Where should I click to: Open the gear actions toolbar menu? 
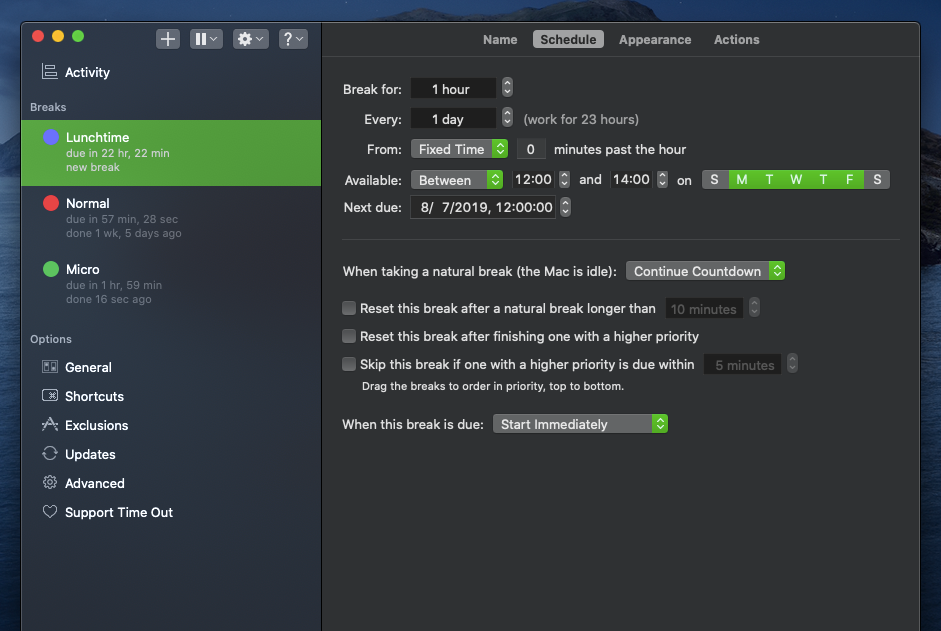point(250,39)
